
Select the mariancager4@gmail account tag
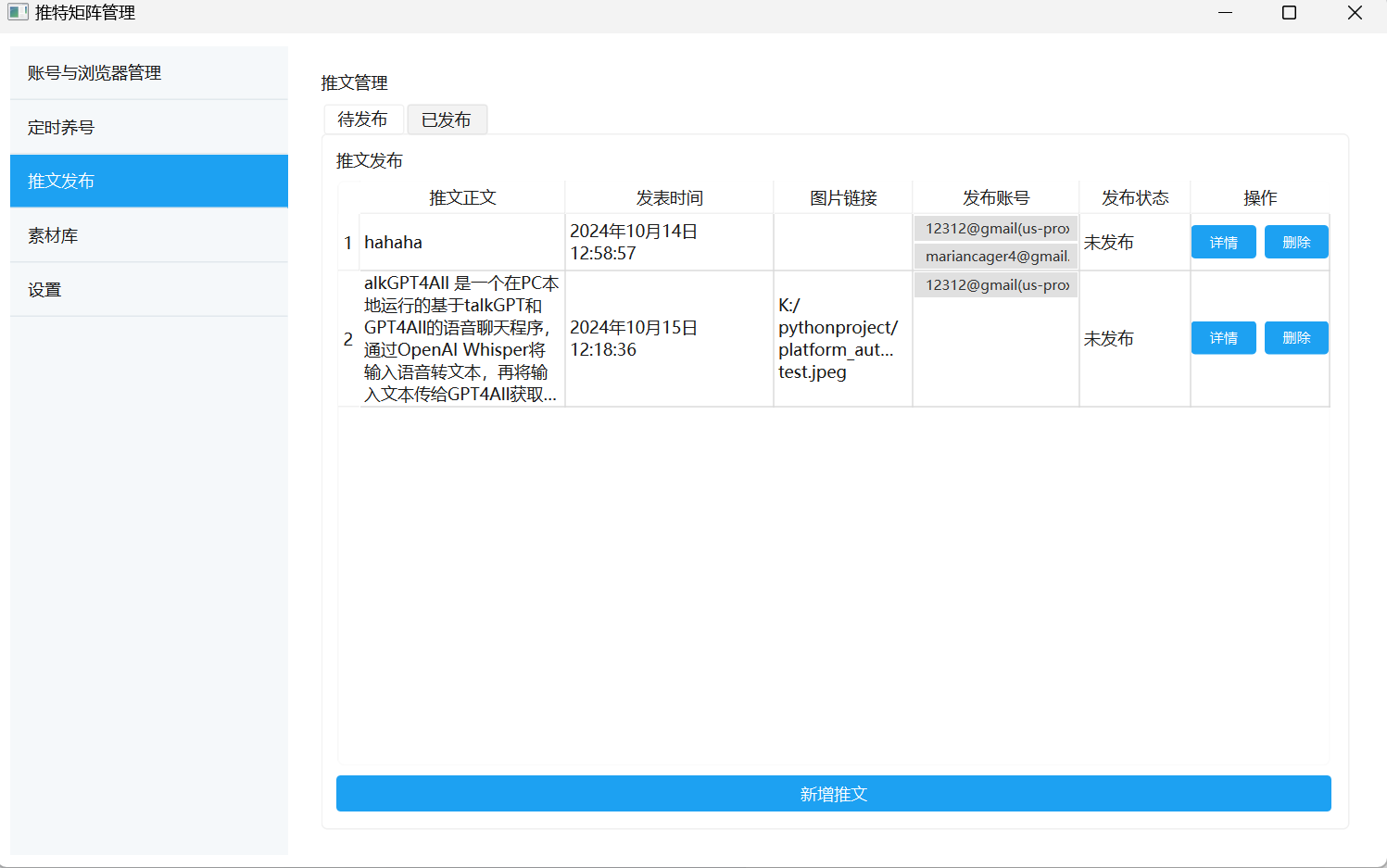tap(996, 257)
